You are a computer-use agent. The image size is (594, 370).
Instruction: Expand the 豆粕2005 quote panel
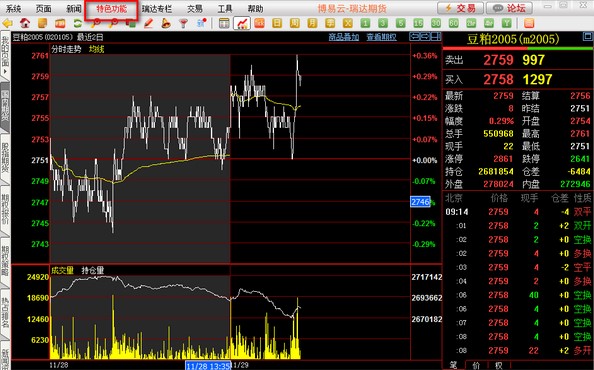coord(588,37)
